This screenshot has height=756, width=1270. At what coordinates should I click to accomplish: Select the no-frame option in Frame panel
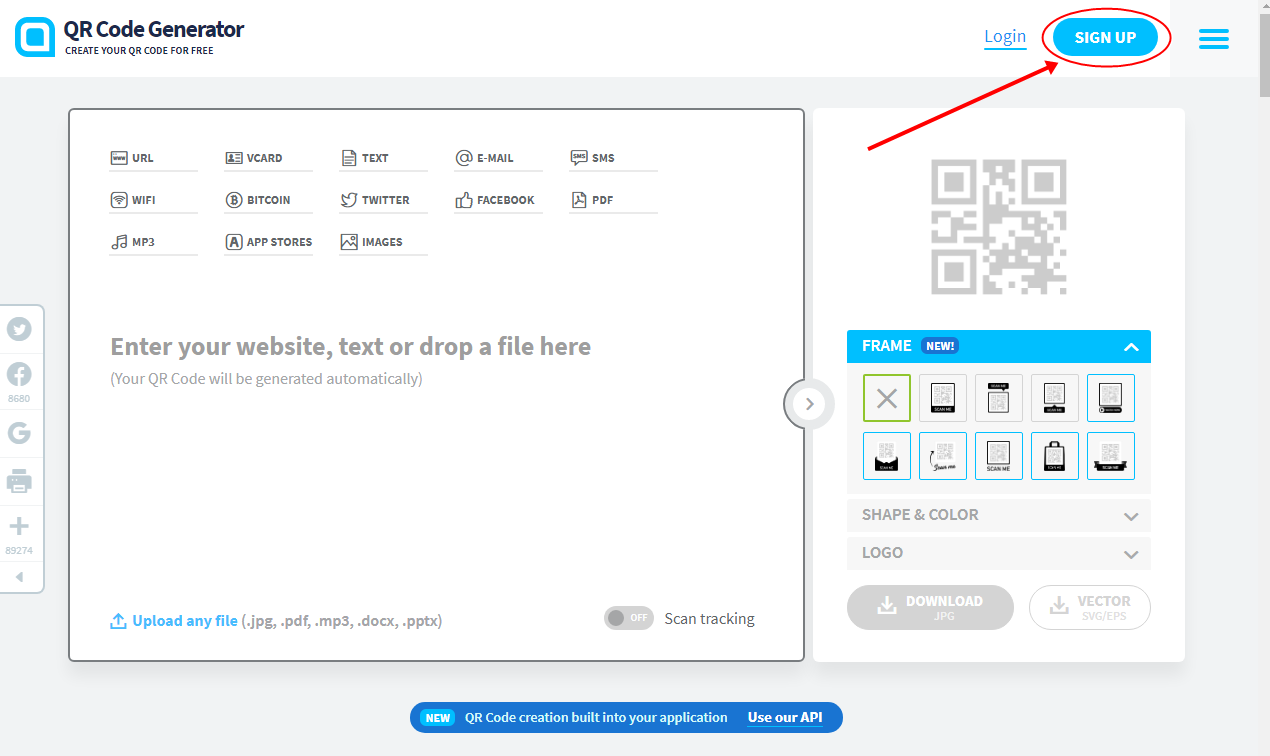886,397
